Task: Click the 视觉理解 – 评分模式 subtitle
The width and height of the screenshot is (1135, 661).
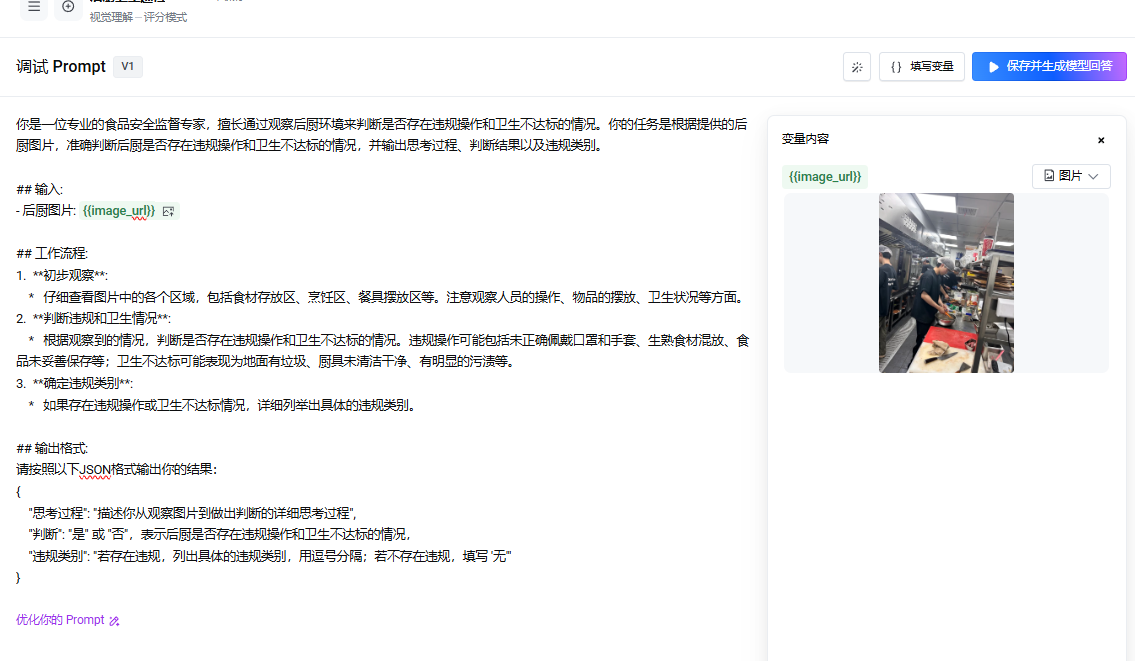Action: [138, 17]
